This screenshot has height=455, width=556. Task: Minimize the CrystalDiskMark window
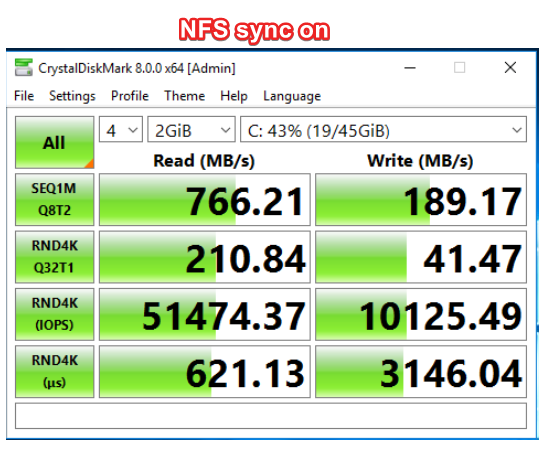point(410,67)
